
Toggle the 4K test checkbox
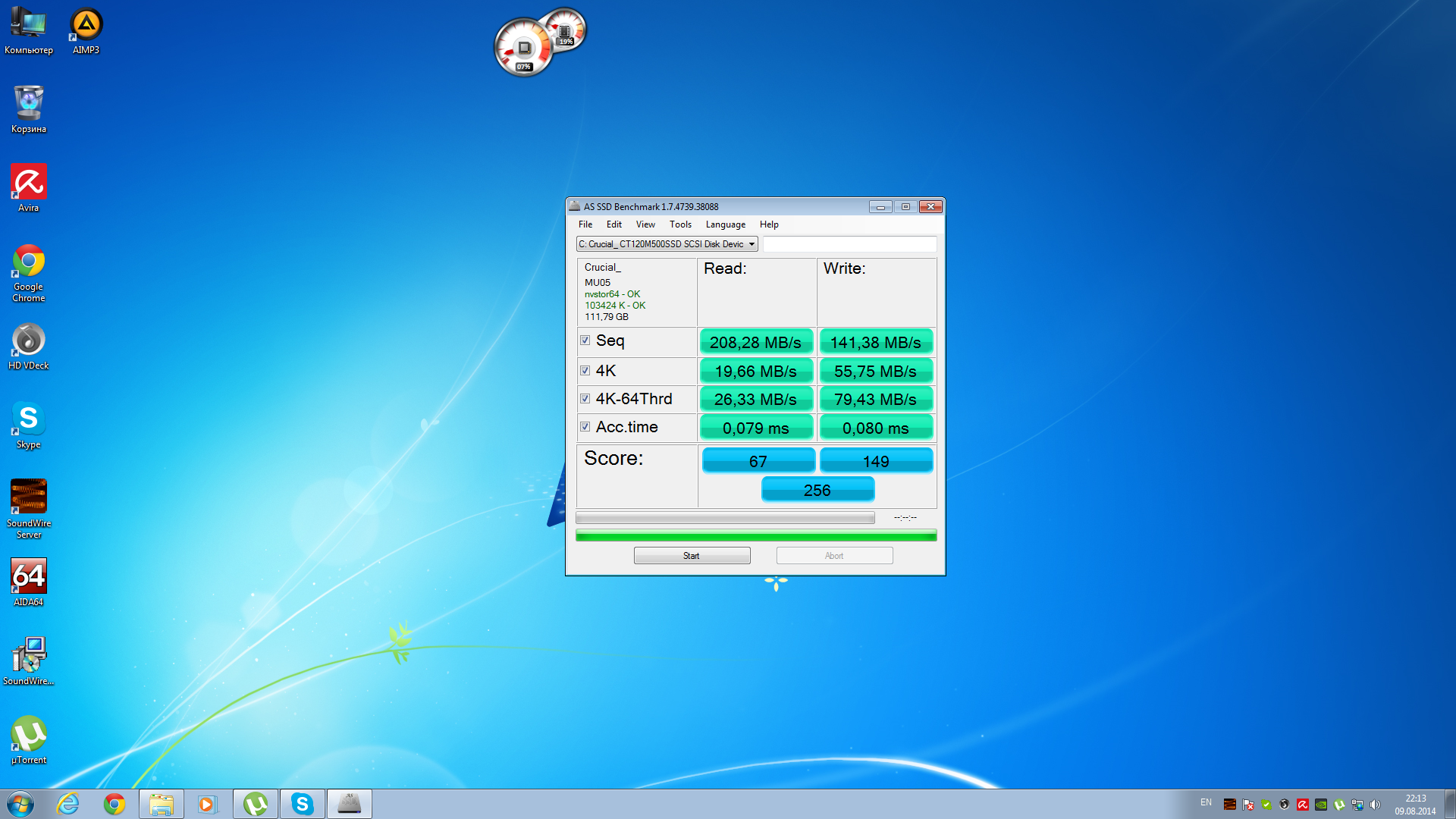585,371
